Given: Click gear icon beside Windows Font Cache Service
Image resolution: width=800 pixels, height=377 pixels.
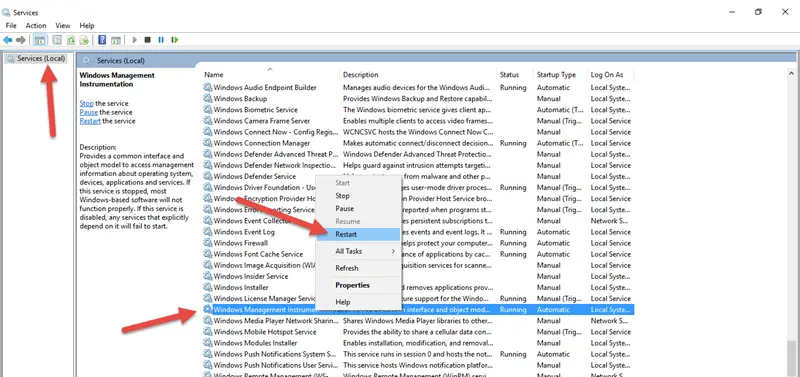Looking at the screenshot, I should (208, 254).
